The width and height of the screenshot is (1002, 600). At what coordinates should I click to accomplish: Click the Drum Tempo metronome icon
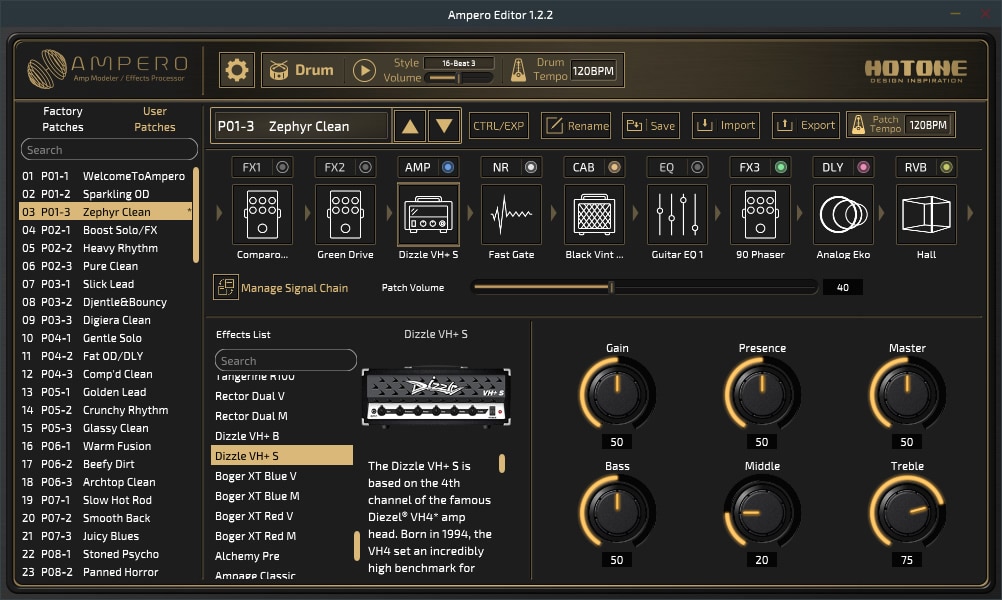click(518, 70)
